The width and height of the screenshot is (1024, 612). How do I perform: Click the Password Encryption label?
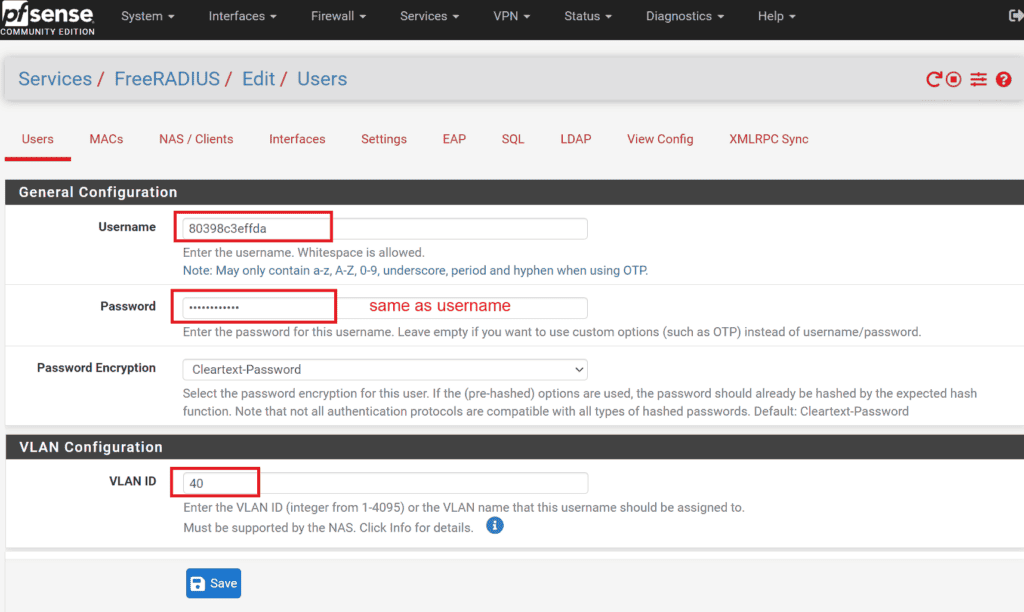tap(96, 368)
